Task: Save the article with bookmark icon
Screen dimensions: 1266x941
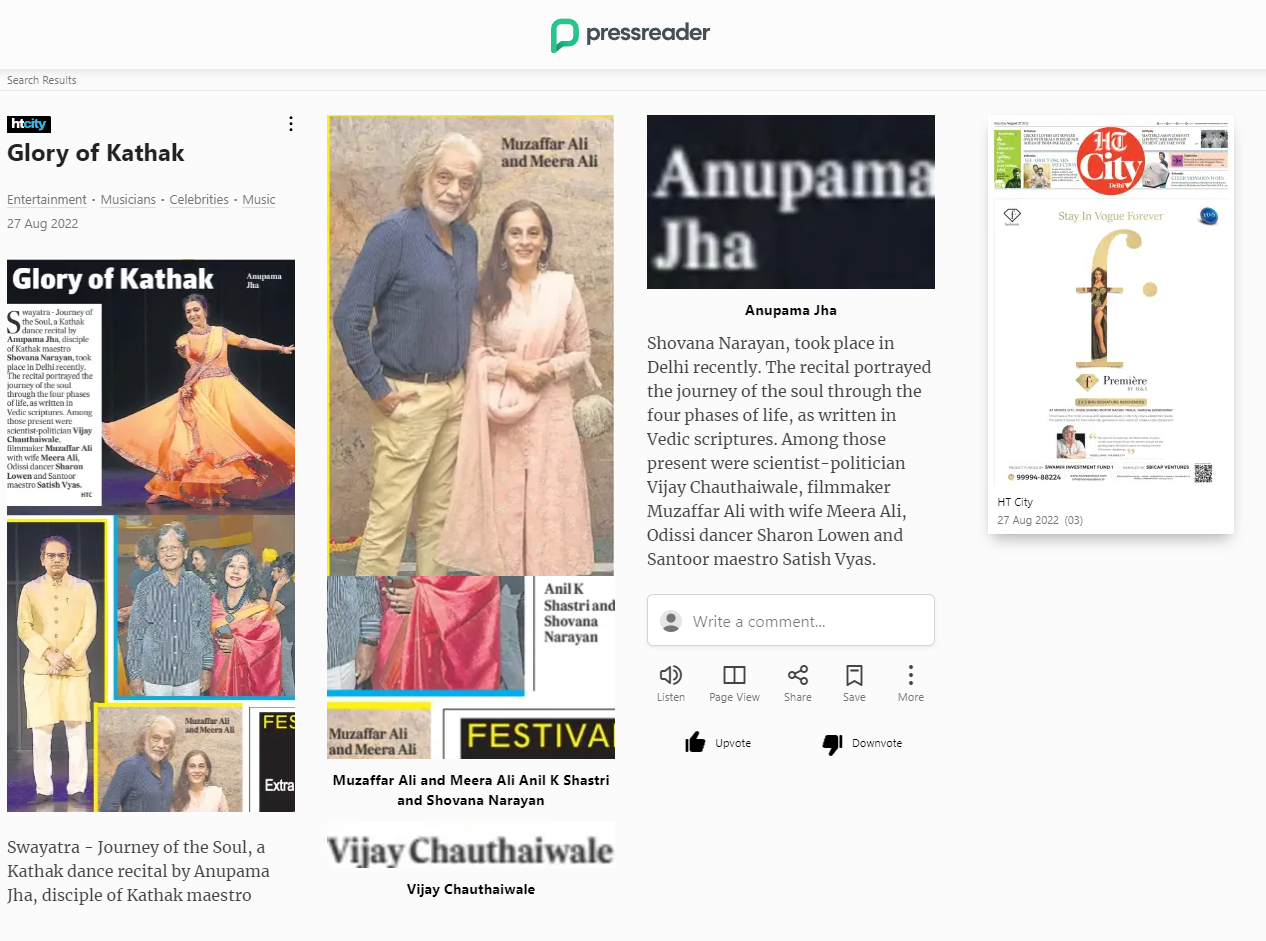Action: (854, 684)
